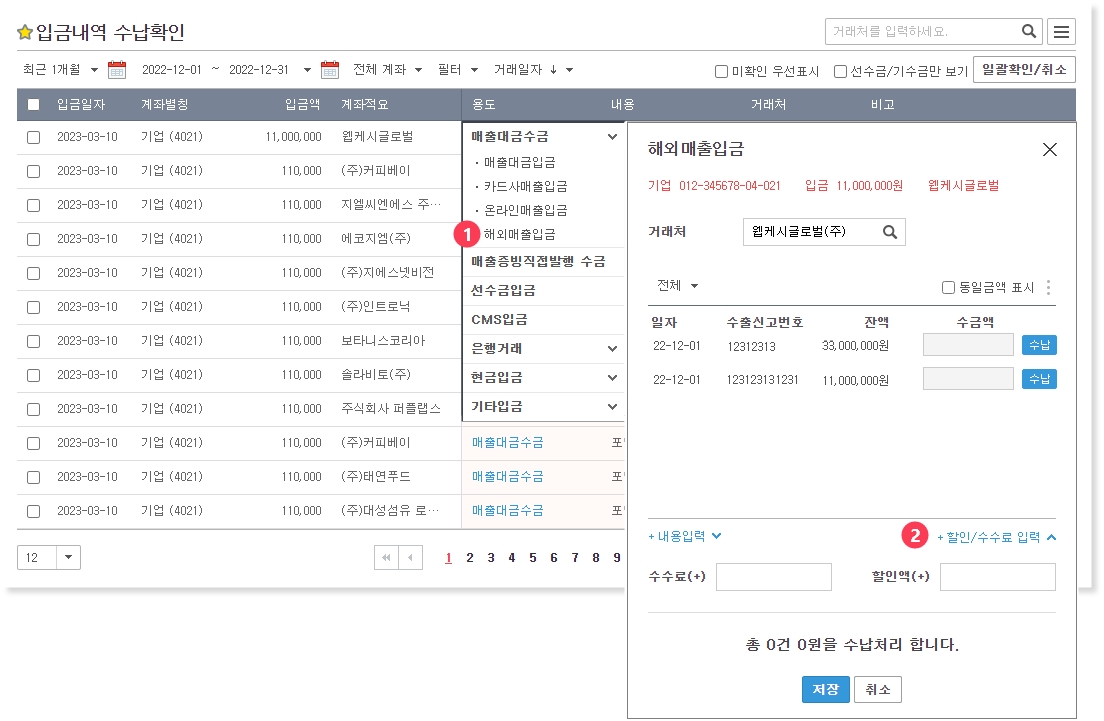Click the 일괄확인/취소 button
This screenshot has height=721, width=1104.
[1023, 70]
